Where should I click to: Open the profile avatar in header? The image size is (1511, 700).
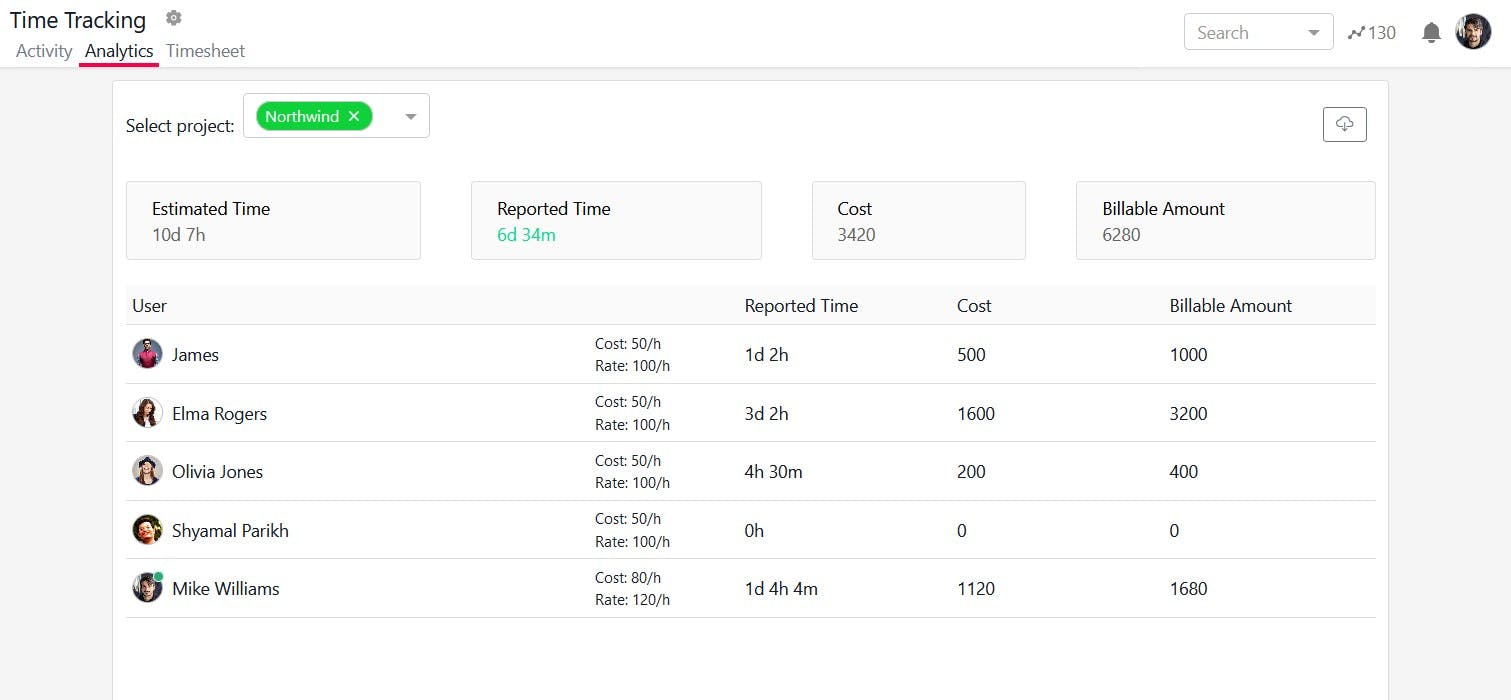coord(1473,32)
